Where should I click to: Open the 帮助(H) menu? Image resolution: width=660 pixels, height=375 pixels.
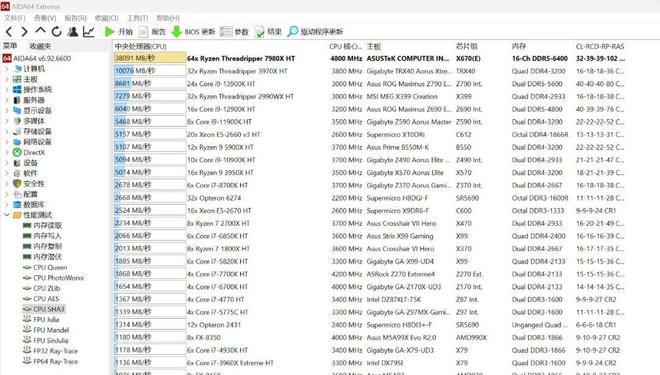pyautogui.click(x=168, y=18)
